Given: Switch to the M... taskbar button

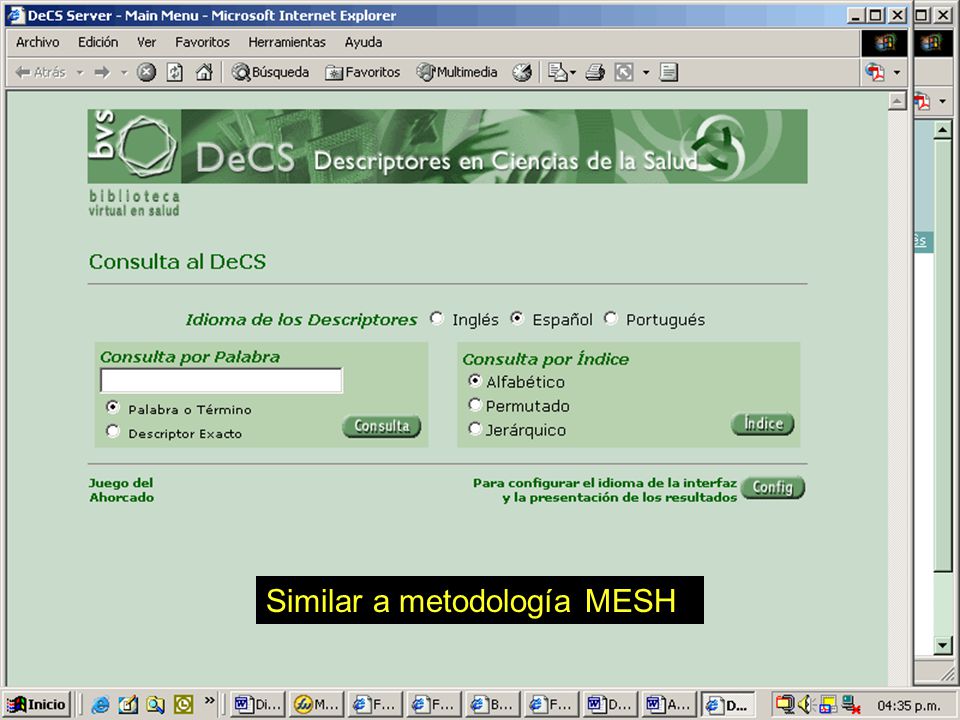Looking at the screenshot, I should click(x=317, y=705).
